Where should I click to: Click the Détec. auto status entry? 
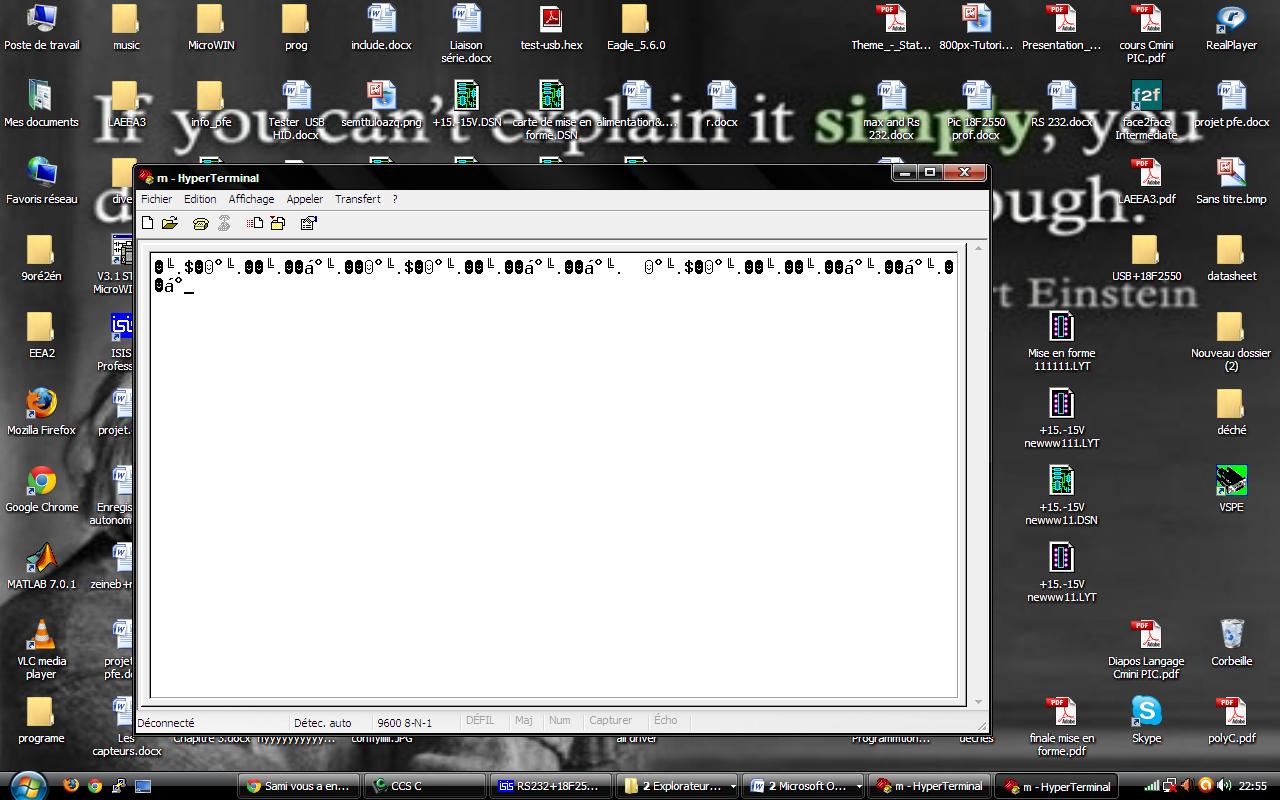pos(323,722)
